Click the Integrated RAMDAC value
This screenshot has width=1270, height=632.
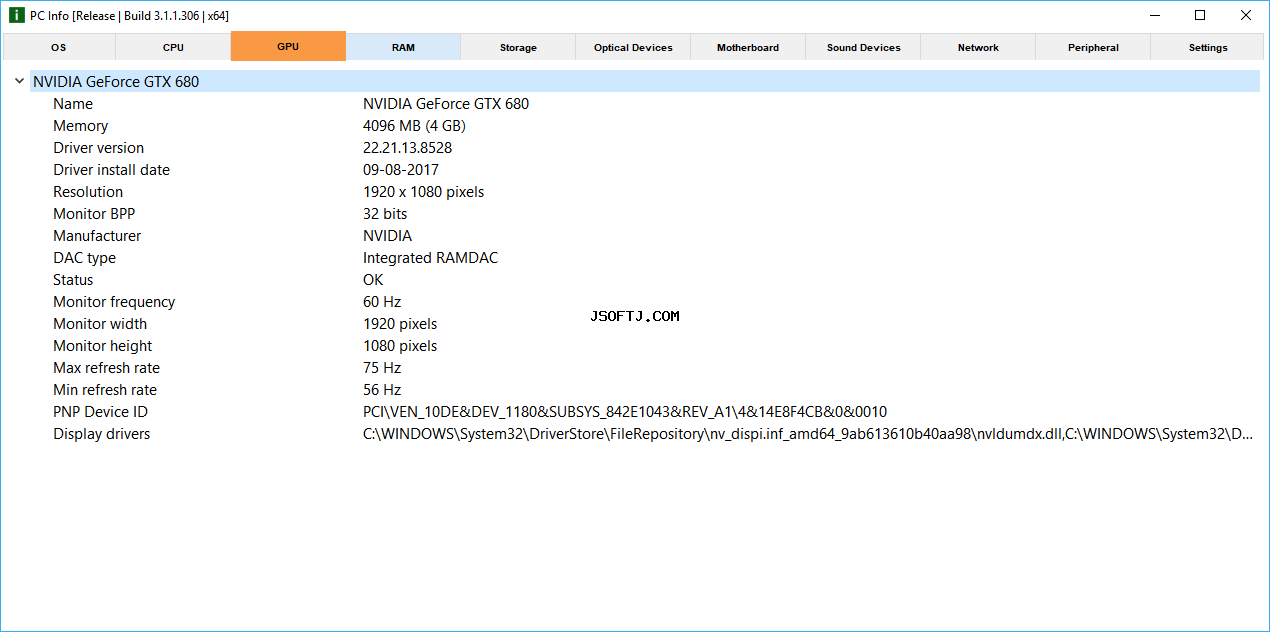(430, 258)
